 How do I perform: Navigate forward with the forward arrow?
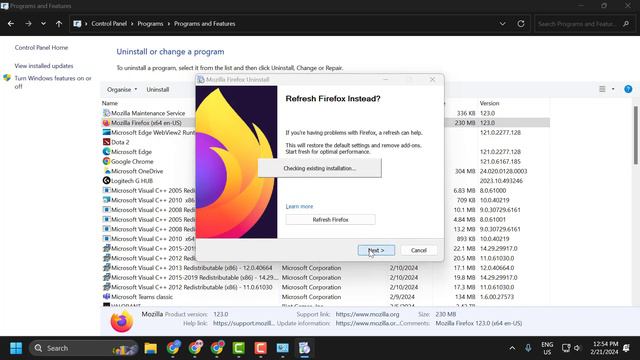(x=28, y=24)
